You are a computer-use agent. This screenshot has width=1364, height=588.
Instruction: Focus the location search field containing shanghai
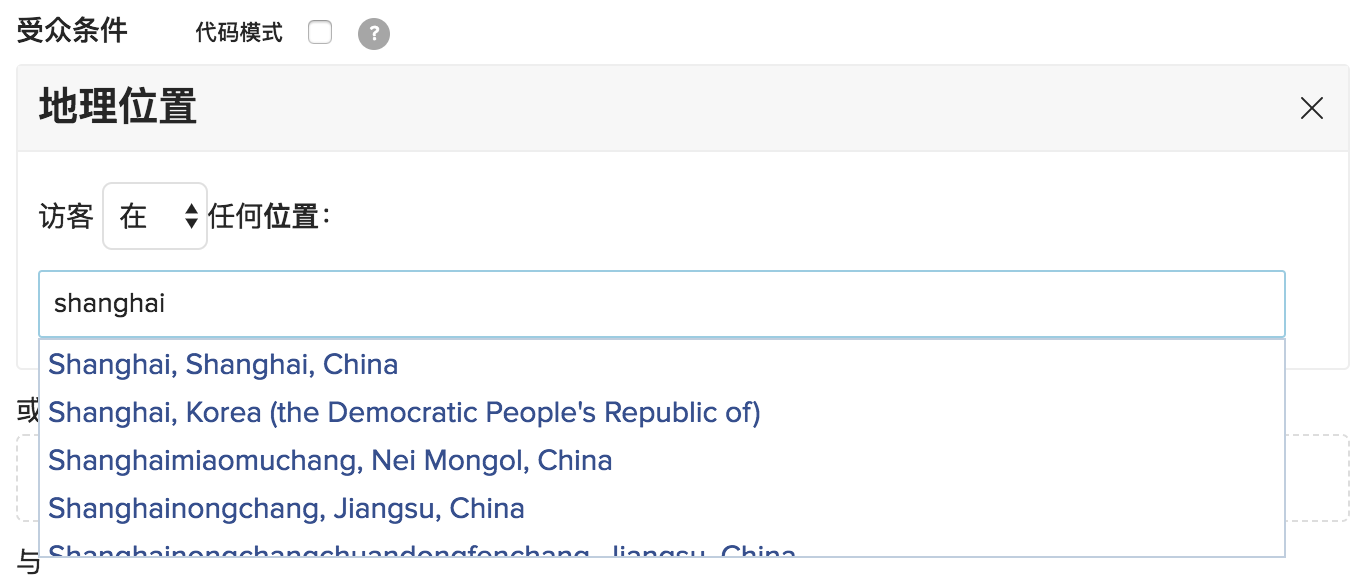coord(662,304)
